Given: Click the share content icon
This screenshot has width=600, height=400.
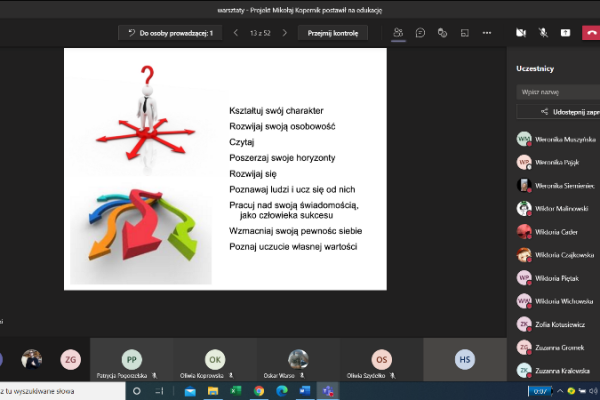Looking at the screenshot, I should click(x=566, y=32).
